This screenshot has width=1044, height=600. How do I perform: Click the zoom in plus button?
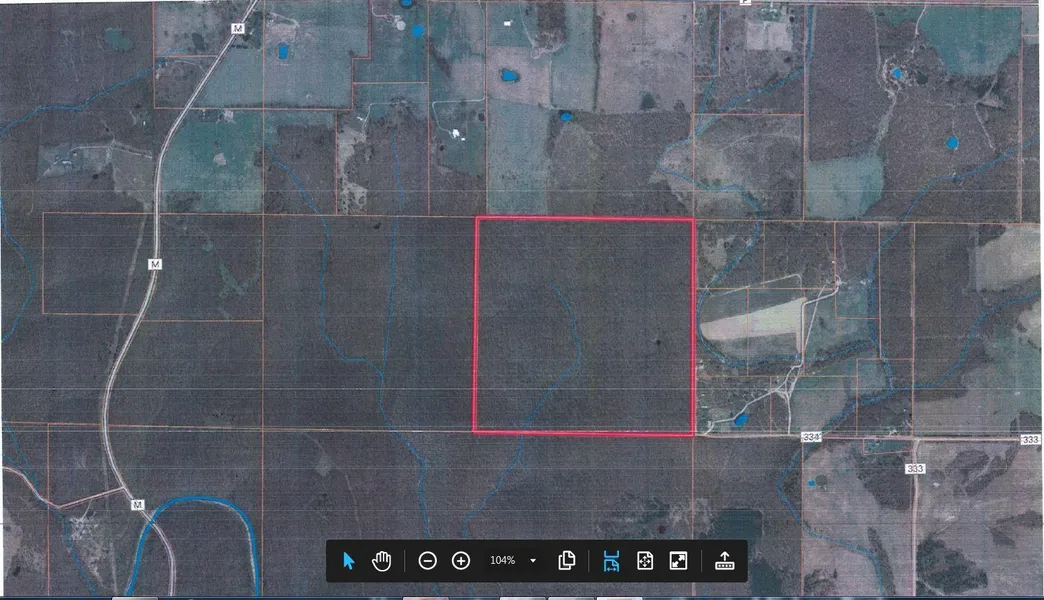tap(461, 561)
